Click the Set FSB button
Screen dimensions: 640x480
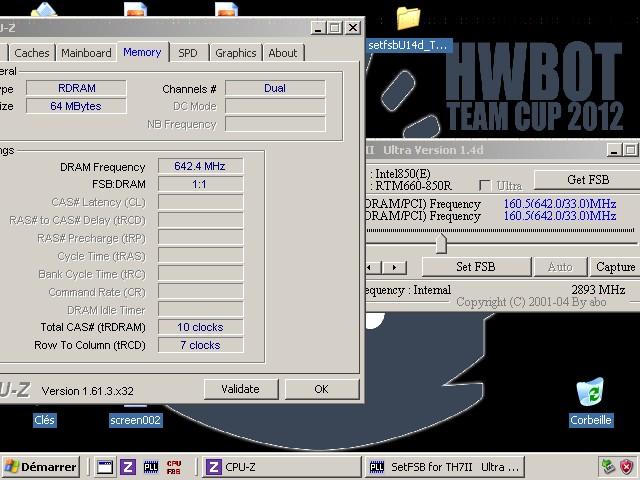point(476,267)
